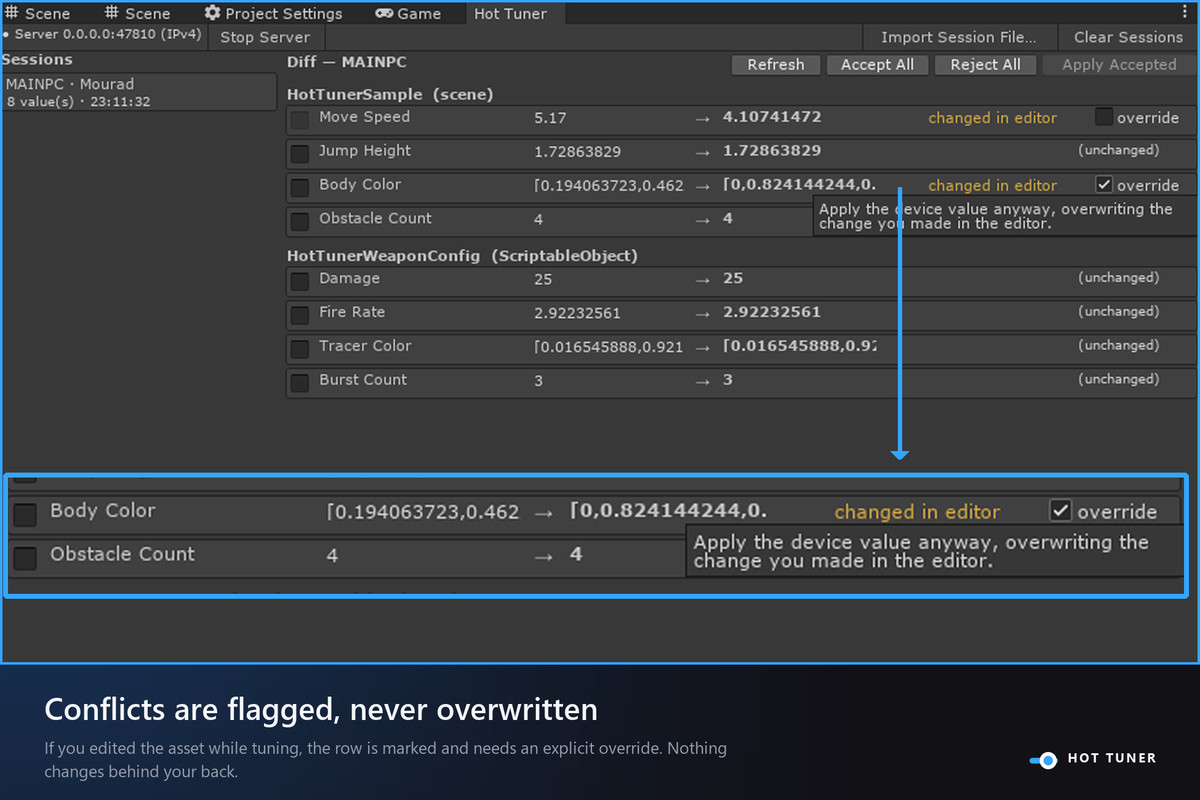Viewport: 1200px width, 800px height.
Task: Click Move Speed's old value 5.17
Action: (x=550, y=118)
